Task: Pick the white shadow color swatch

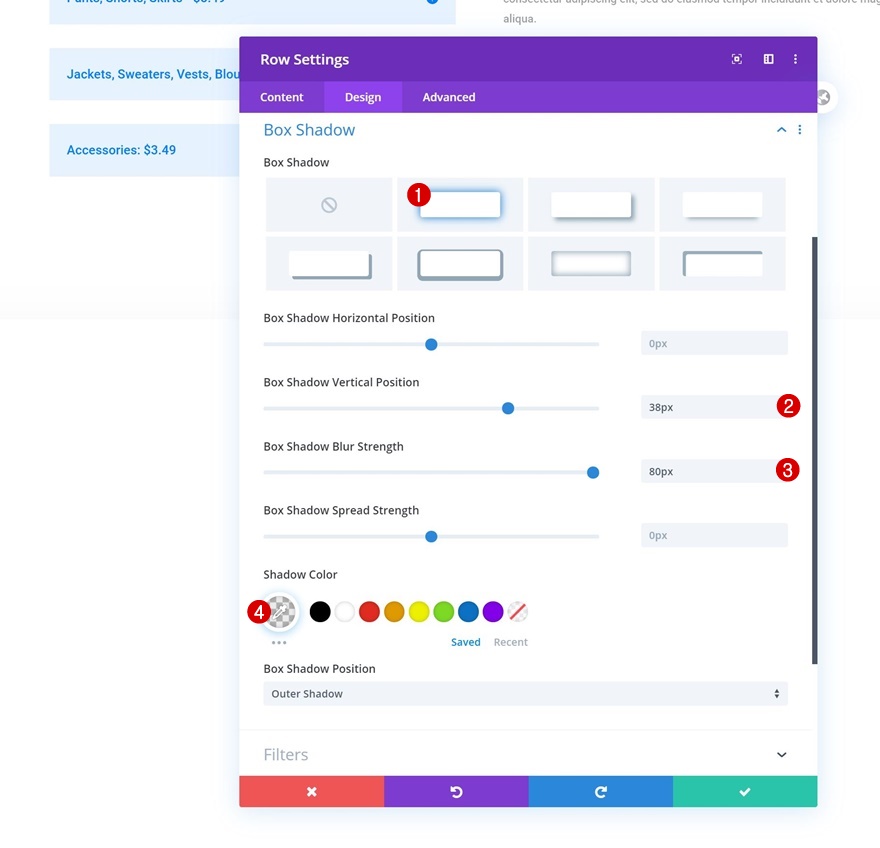Action: [345, 612]
